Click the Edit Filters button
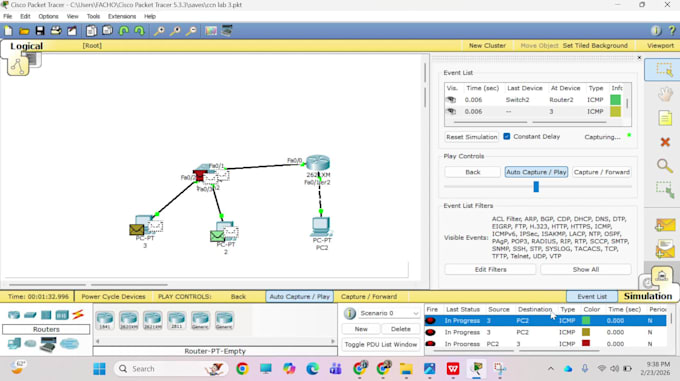 490,269
